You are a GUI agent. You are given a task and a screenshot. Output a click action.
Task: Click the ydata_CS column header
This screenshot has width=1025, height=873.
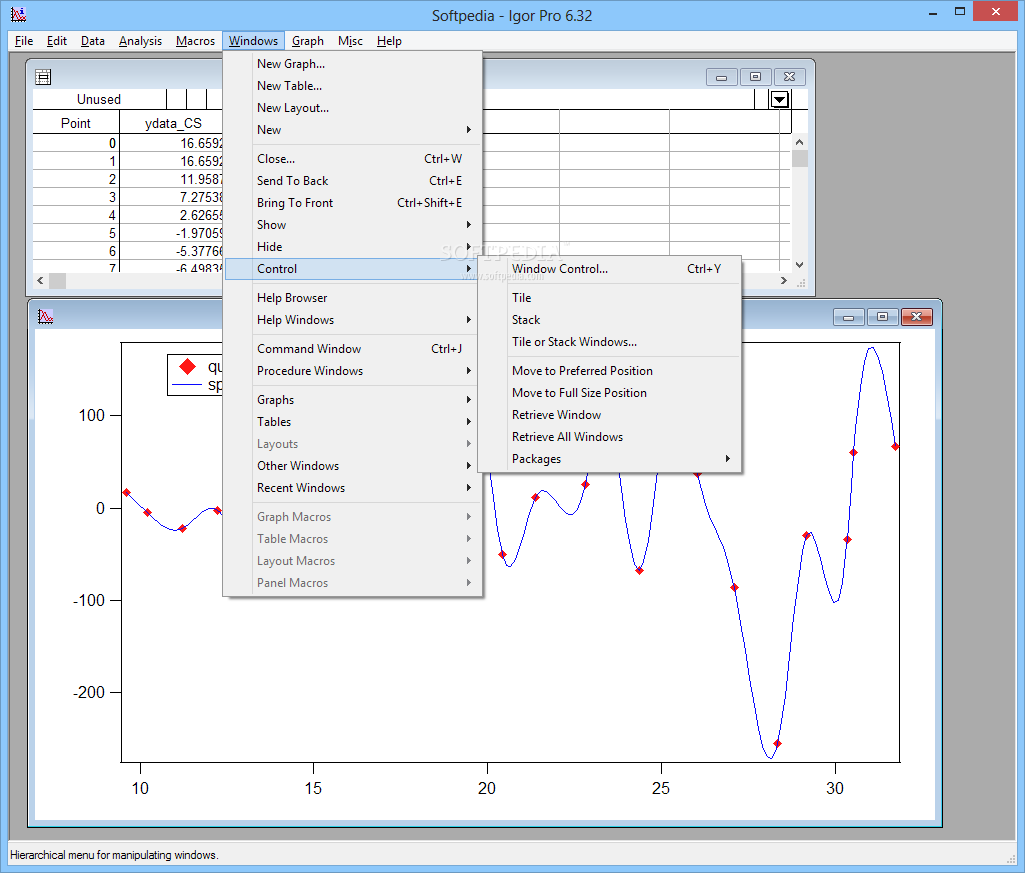172,123
